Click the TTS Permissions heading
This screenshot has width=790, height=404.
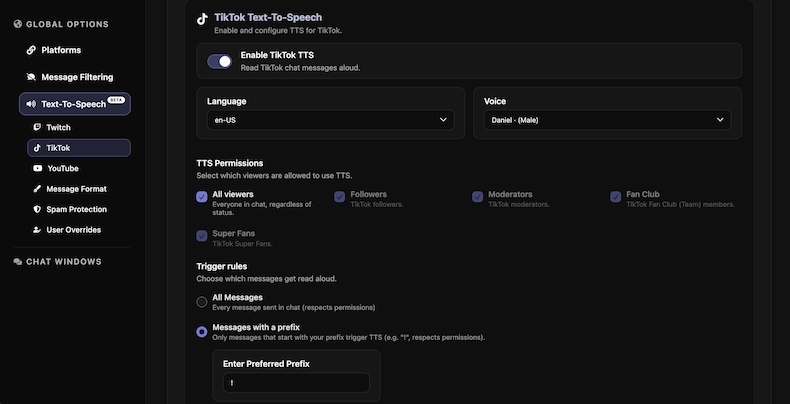(230, 163)
